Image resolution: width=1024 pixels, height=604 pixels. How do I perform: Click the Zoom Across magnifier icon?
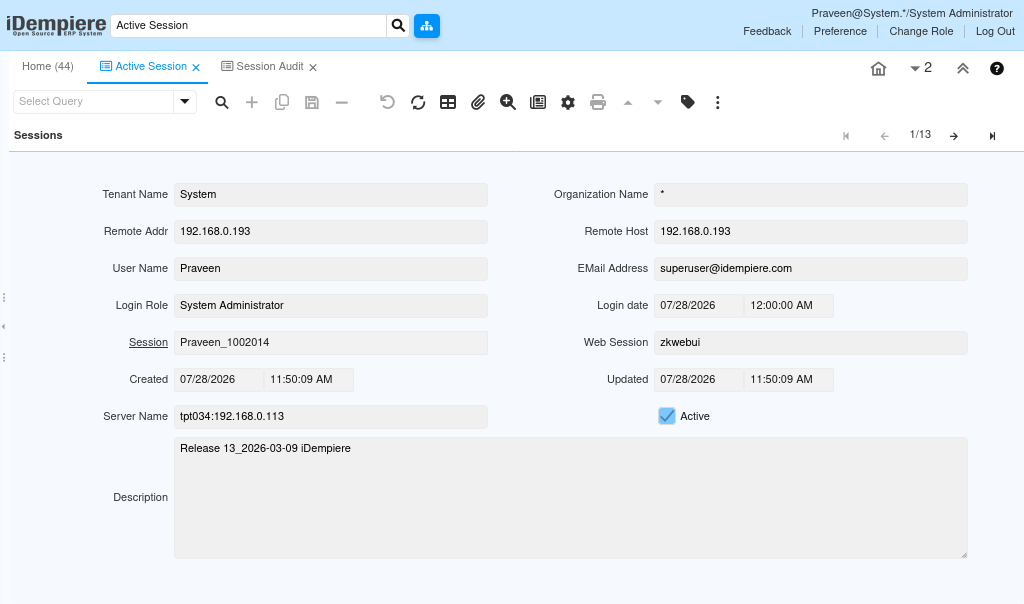[x=507, y=103]
